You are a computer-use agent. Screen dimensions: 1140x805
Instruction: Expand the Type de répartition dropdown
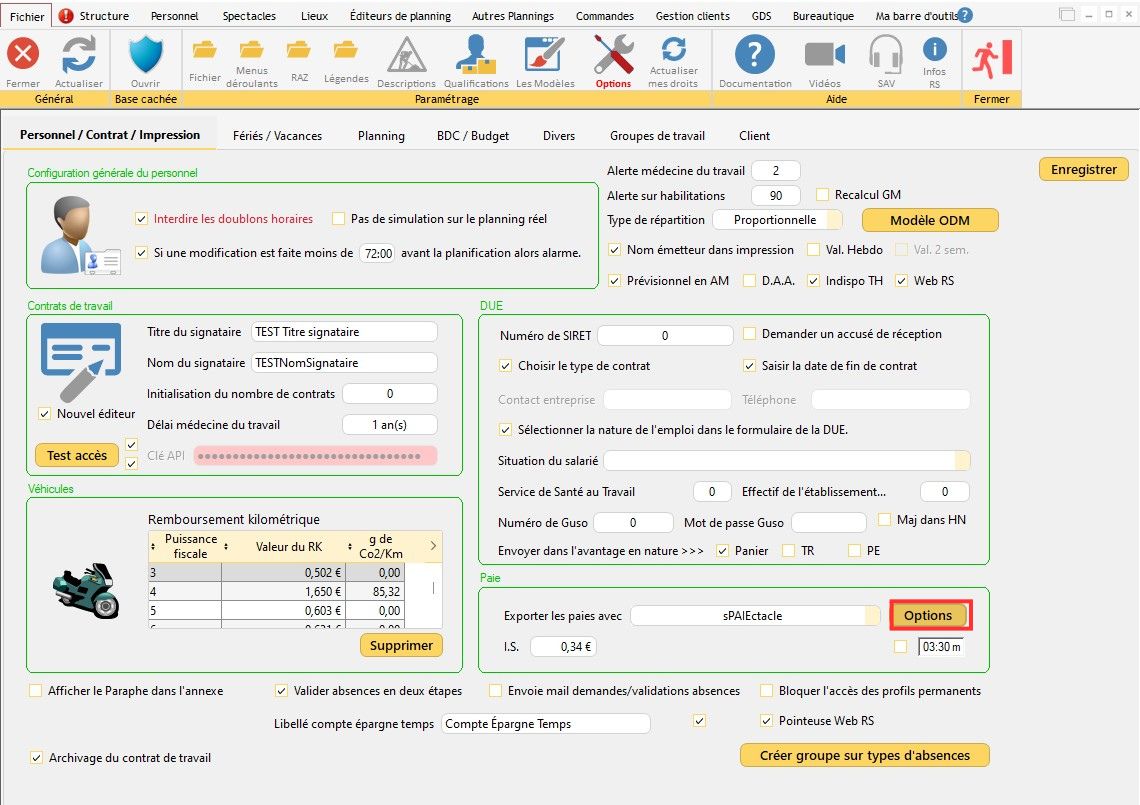point(833,220)
